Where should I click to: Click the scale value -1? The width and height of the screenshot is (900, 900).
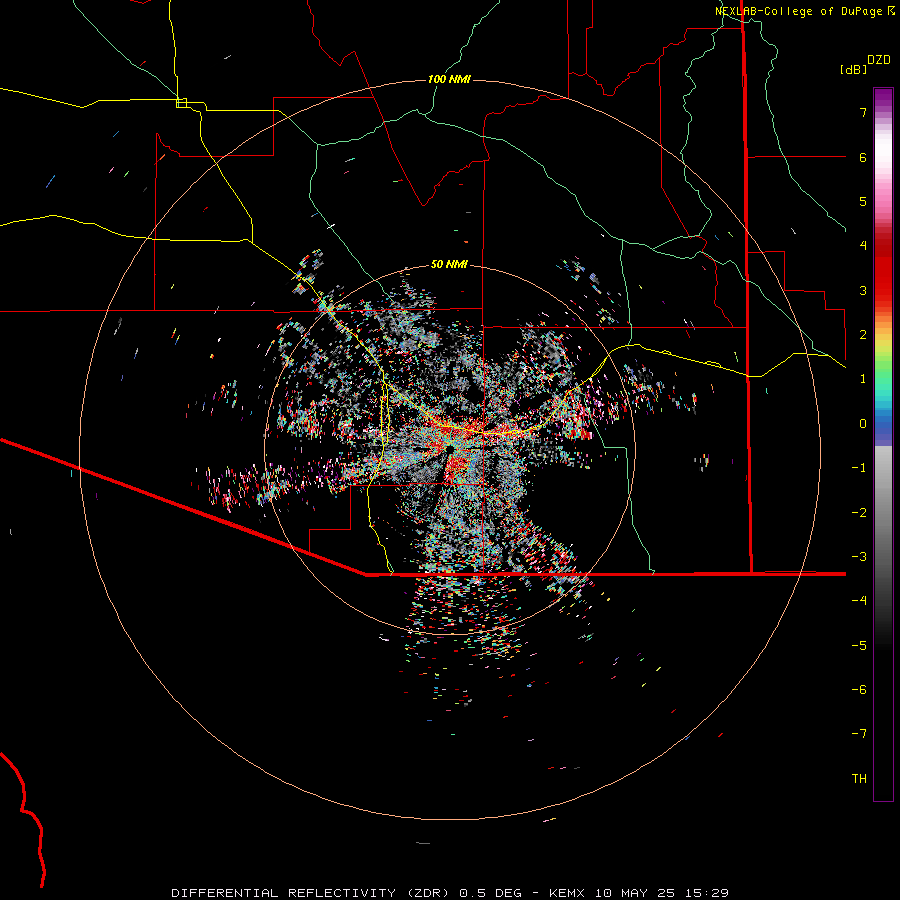[859, 468]
